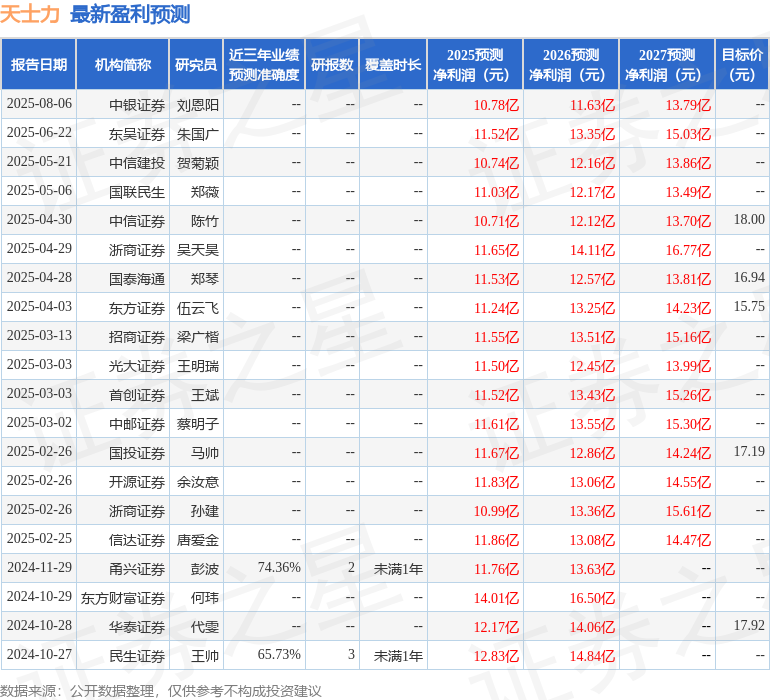Select analyst 梁广楷 cell
770x700 pixels.
pos(197,337)
